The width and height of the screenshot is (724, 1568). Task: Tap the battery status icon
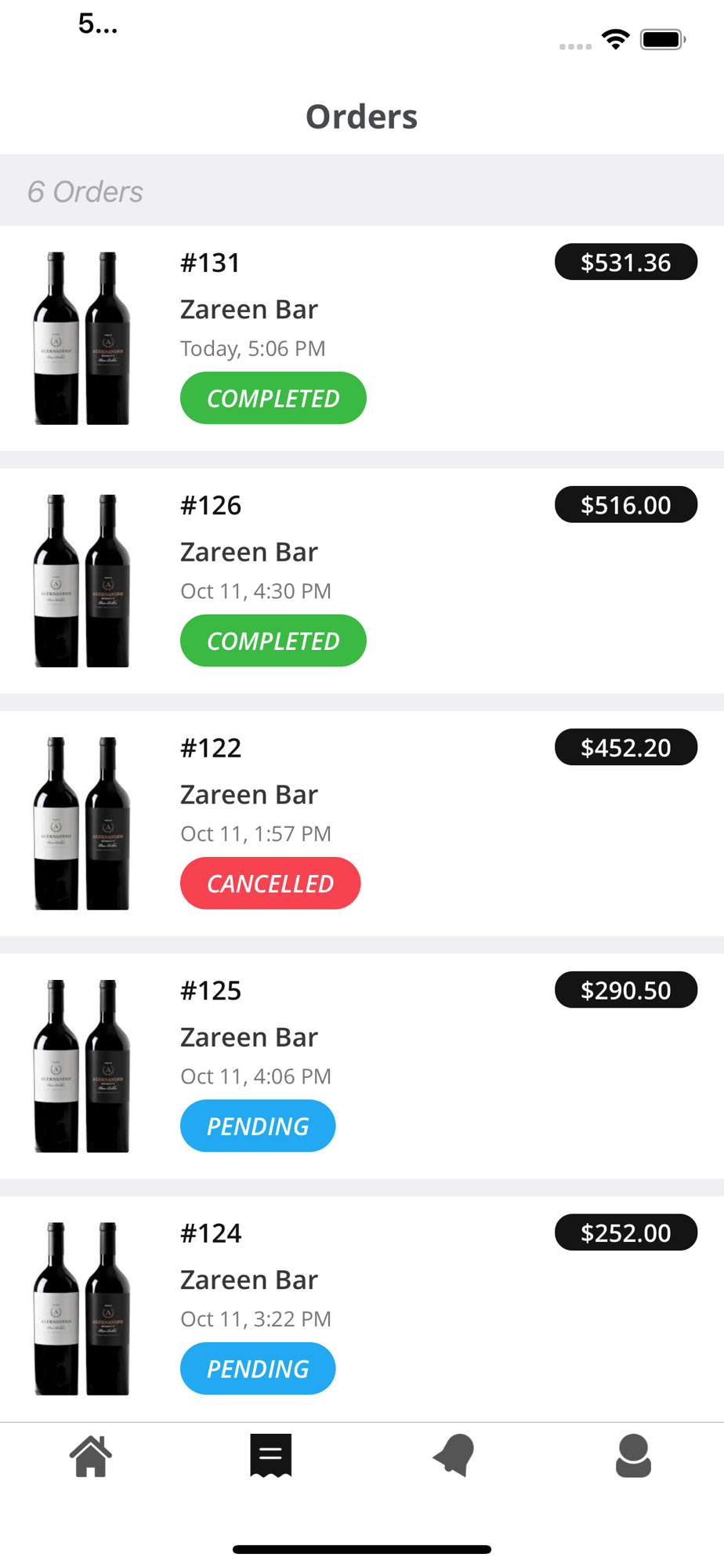pyautogui.click(x=663, y=39)
